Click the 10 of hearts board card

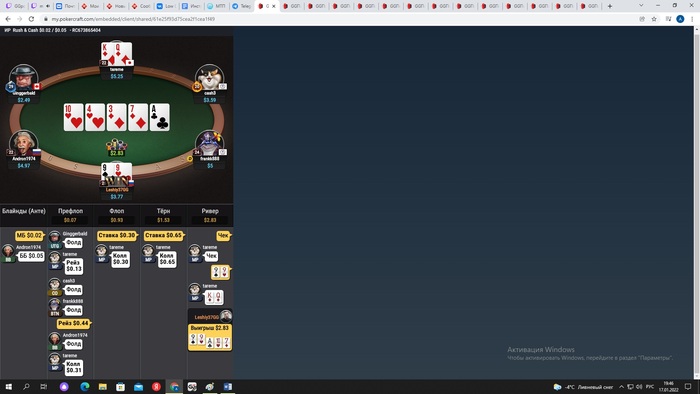tap(74, 117)
